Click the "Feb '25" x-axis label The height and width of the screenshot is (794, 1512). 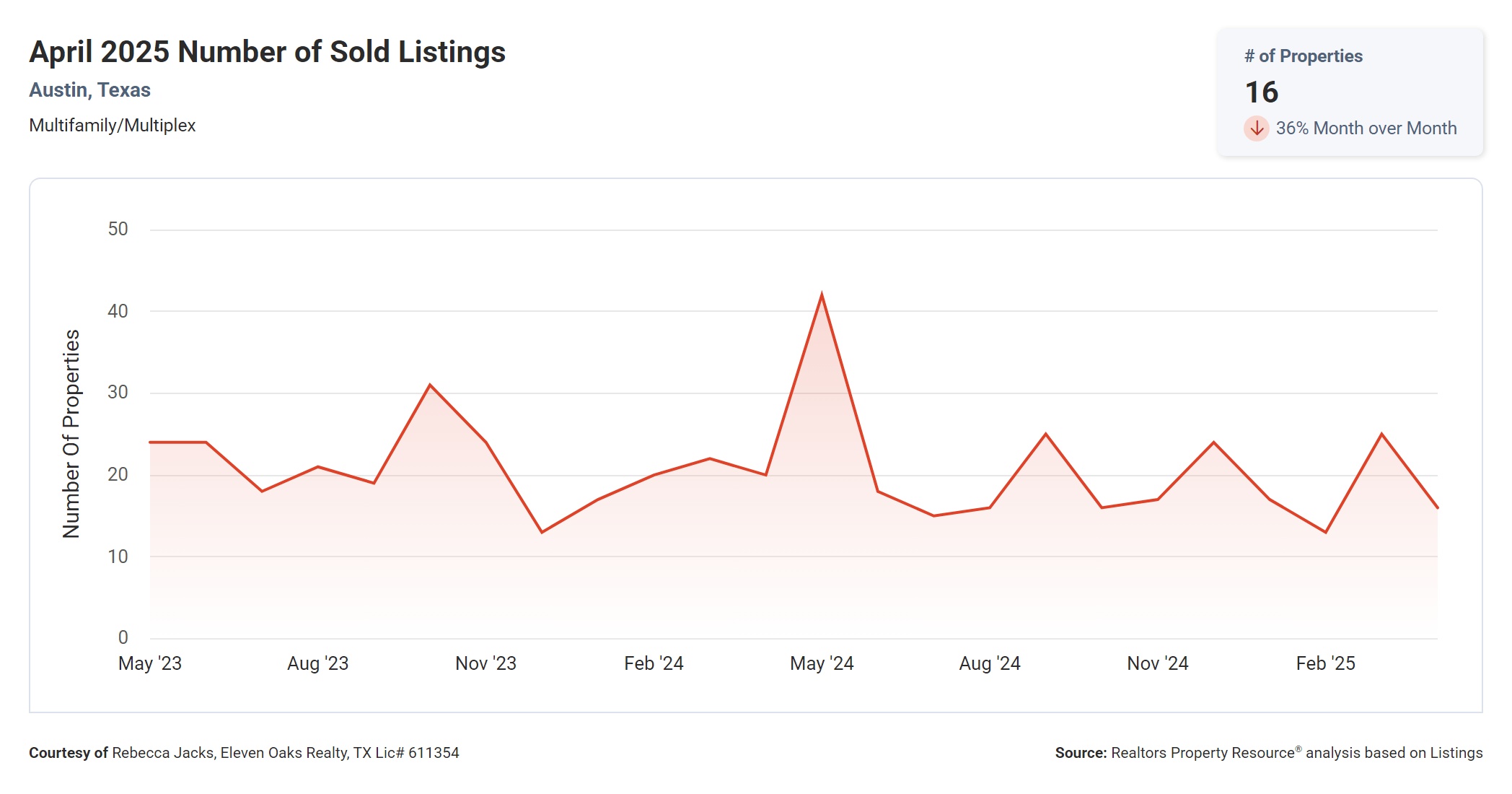[x=1325, y=663]
